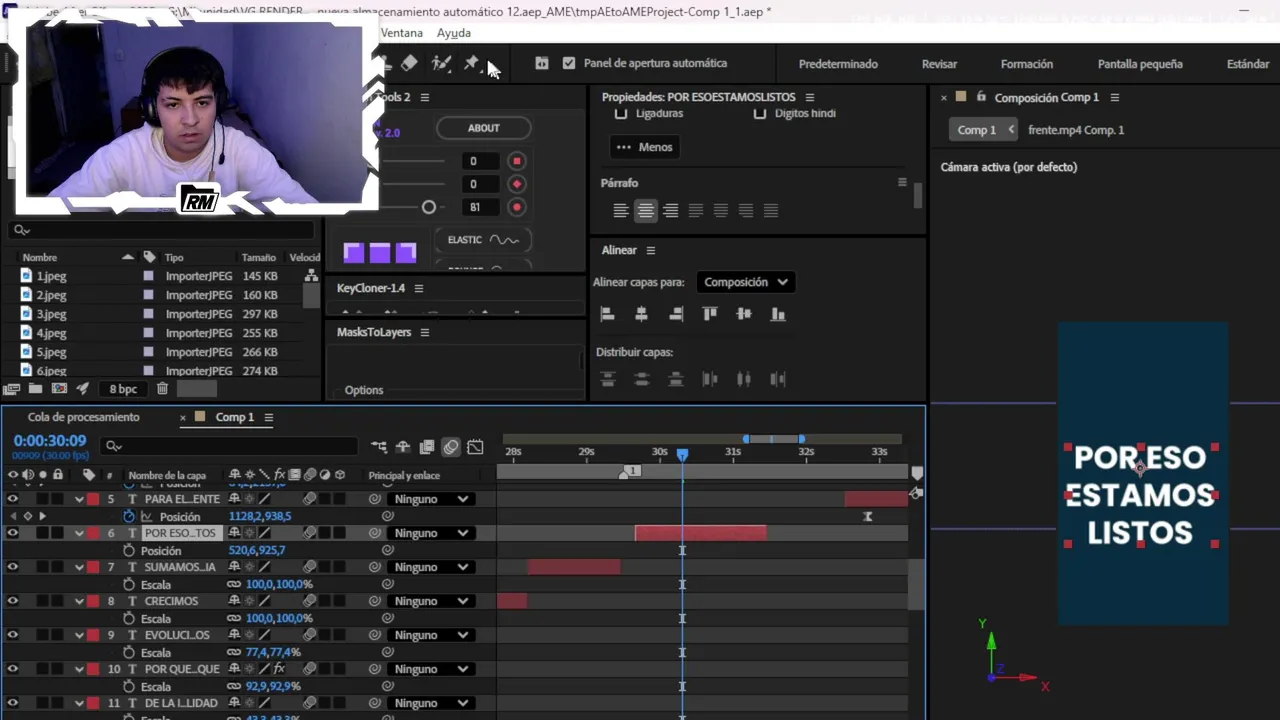This screenshot has width=1280, height=720.
Task: Apply the ELASTIC preset button
Action: click(482, 240)
